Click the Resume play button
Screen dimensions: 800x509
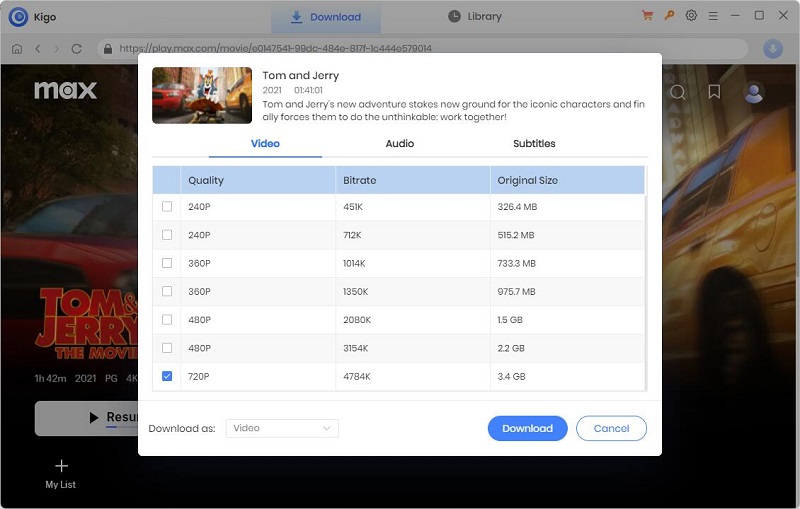(x=87, y=418)
